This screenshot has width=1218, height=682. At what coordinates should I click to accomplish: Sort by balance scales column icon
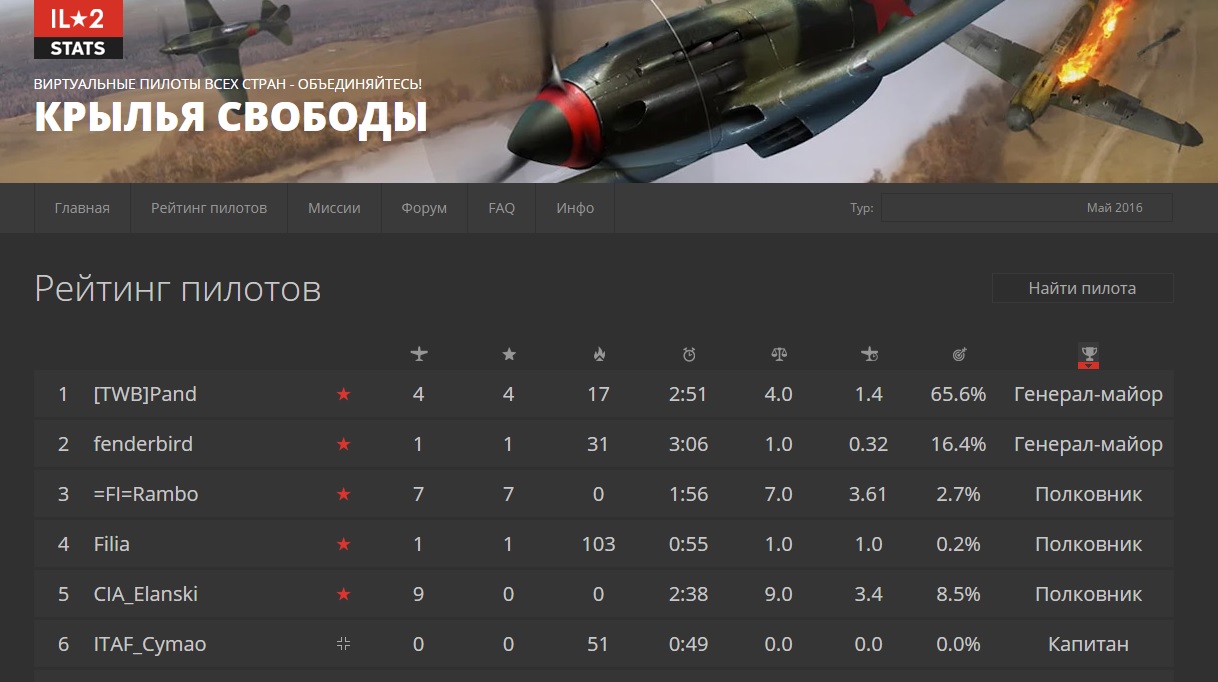coord(779,354)
